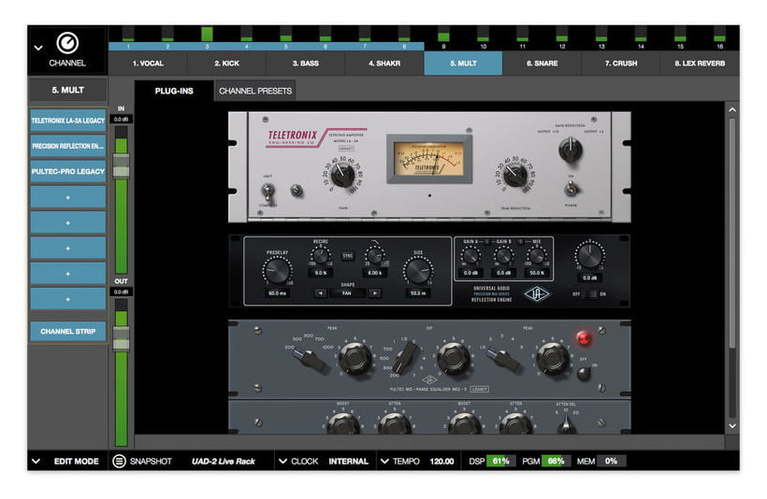Expand the chevron beside the Channel icon
This screenshot has width=767, height=499.
tap(38, 48)
